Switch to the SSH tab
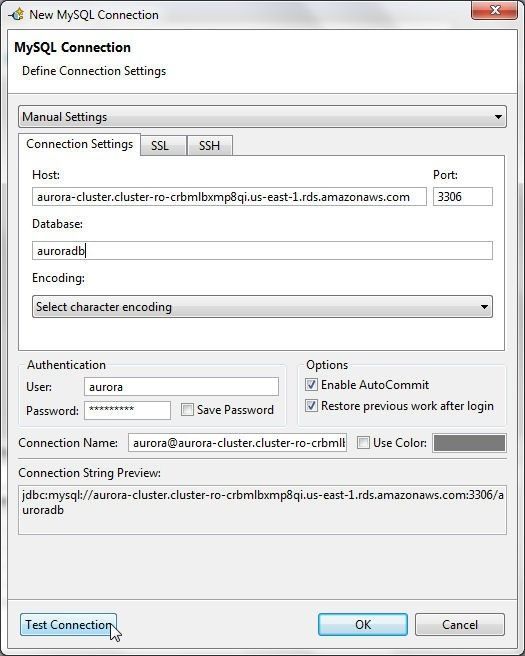525x656 pixels. 210,146
